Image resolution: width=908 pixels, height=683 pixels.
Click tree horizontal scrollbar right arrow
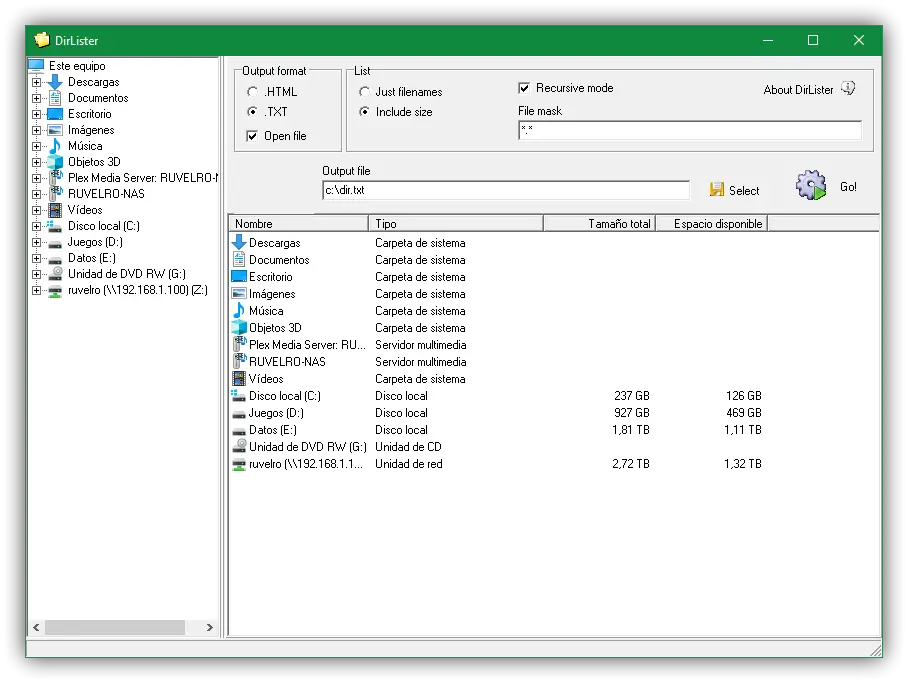(210, 627)
